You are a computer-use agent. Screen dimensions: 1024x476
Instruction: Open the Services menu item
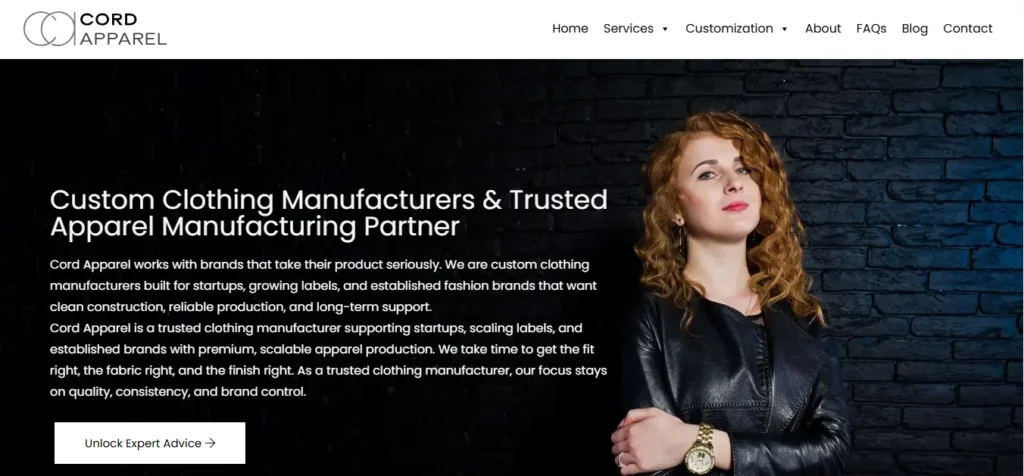pos(628,29)
